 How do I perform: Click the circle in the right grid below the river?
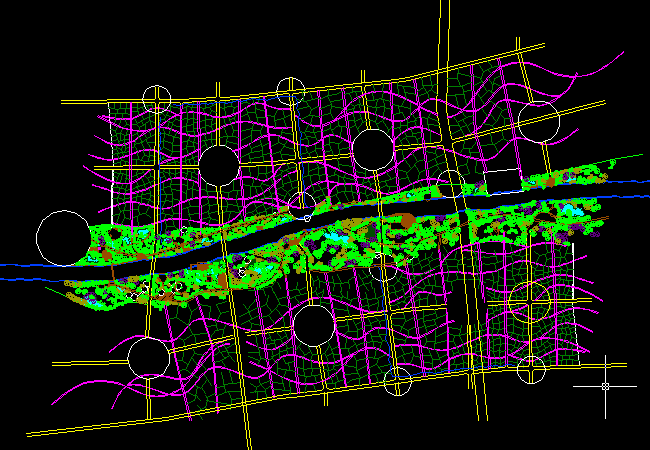[x=528, y=299]
